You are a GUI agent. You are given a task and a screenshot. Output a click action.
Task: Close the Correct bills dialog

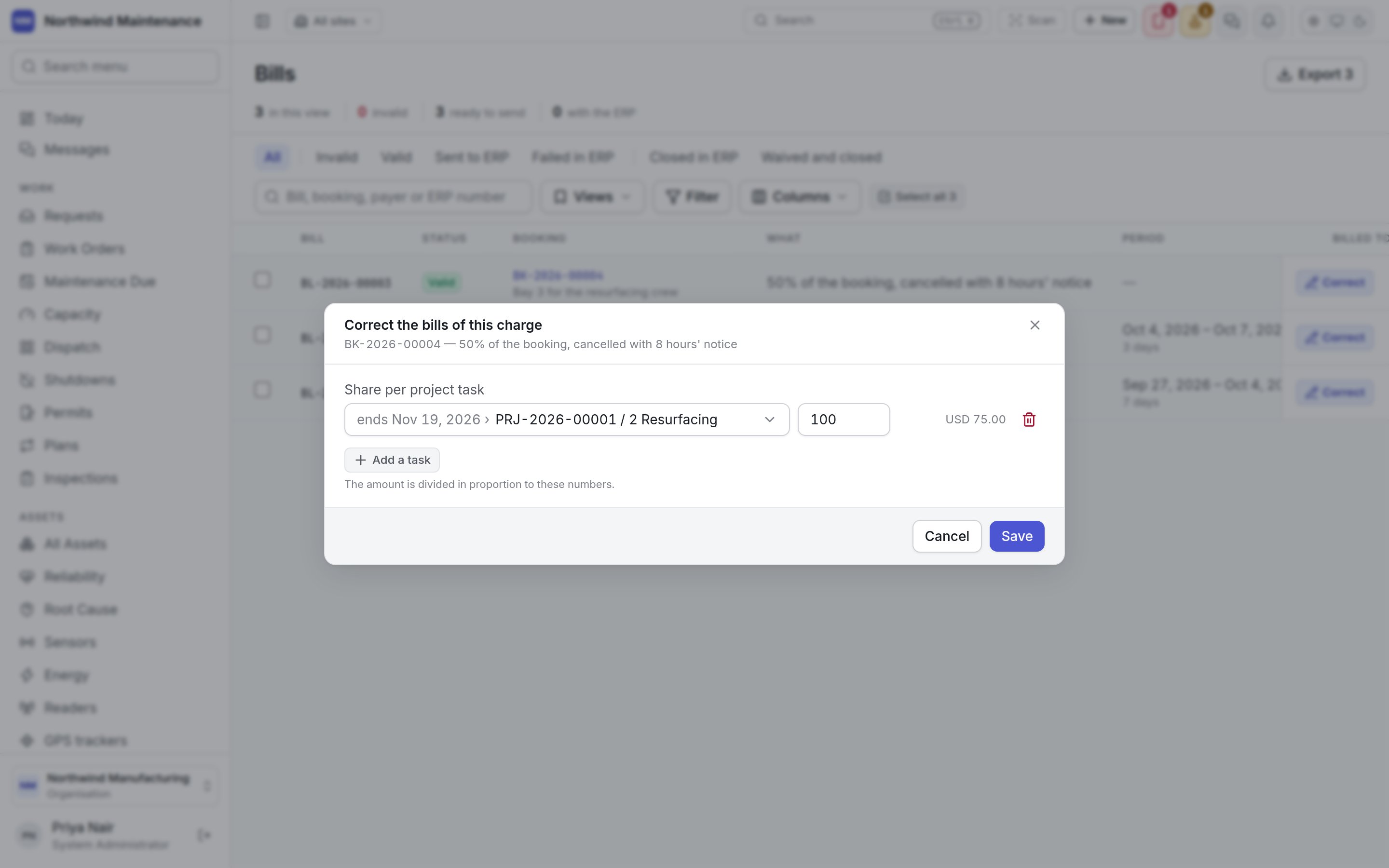tap(1035, 325)
